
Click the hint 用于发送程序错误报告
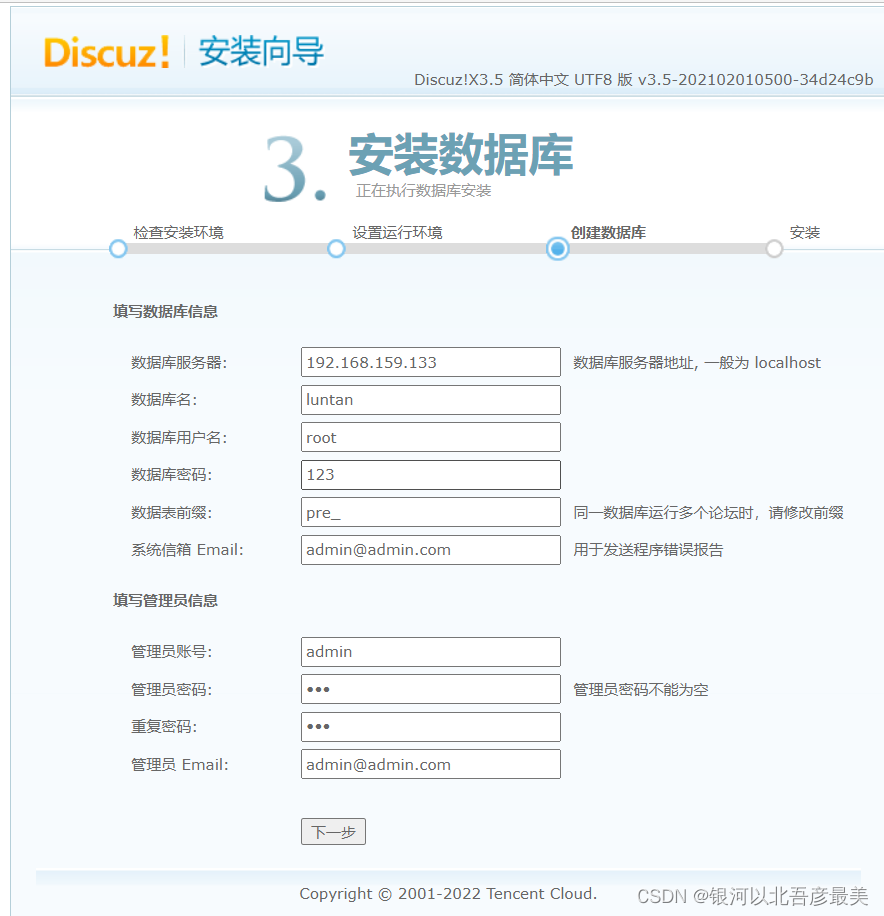coord(648,550)
